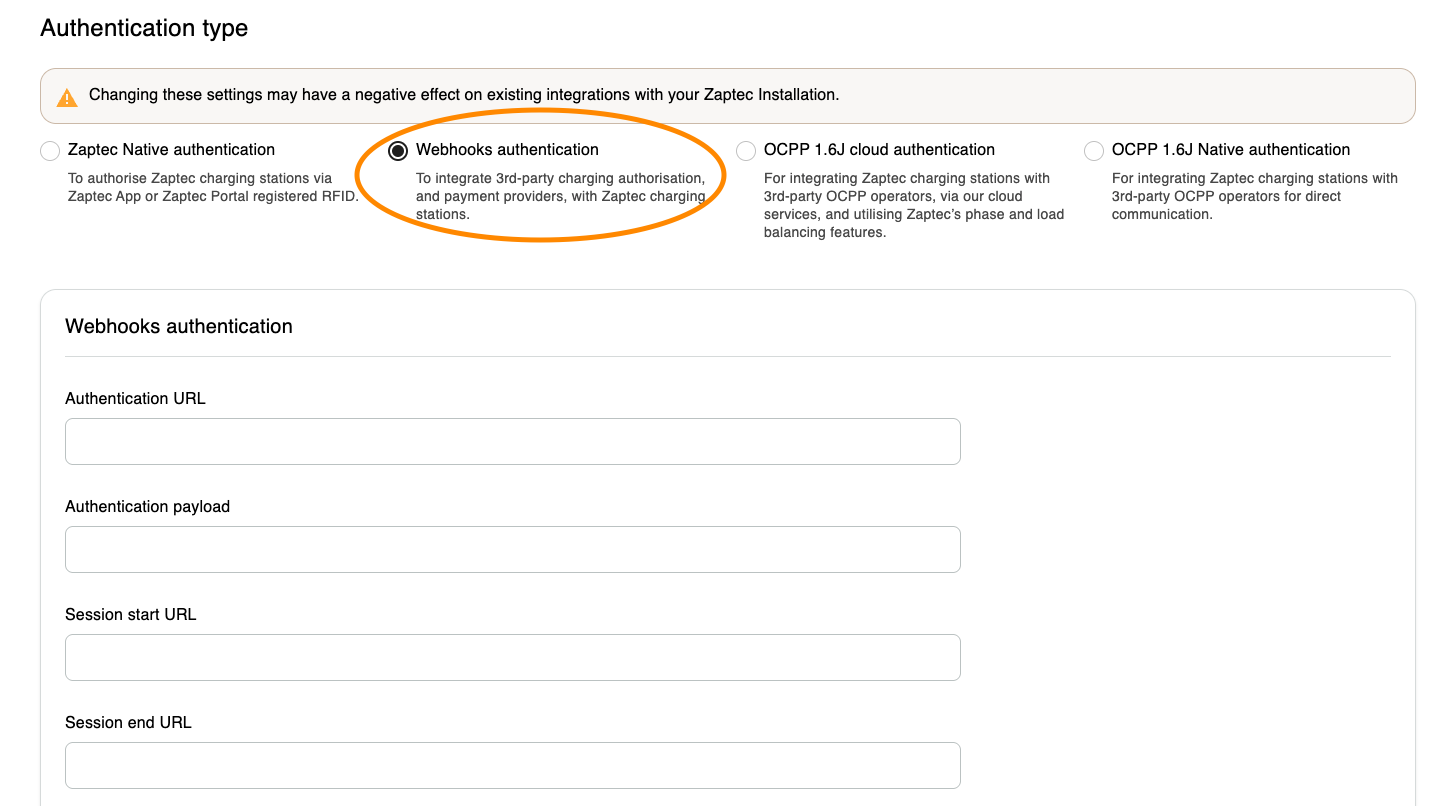1453x807 pixels.
Task: Click the orange warning triangle icon
Action: (x=66, y=97)
